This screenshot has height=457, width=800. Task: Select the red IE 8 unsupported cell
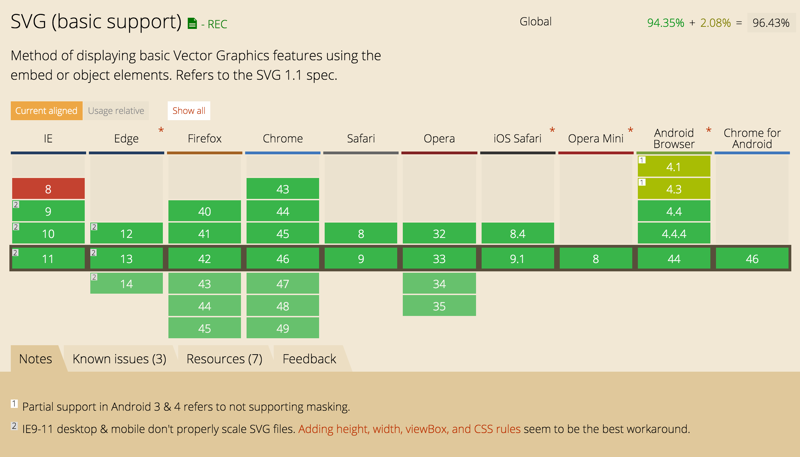48,189
